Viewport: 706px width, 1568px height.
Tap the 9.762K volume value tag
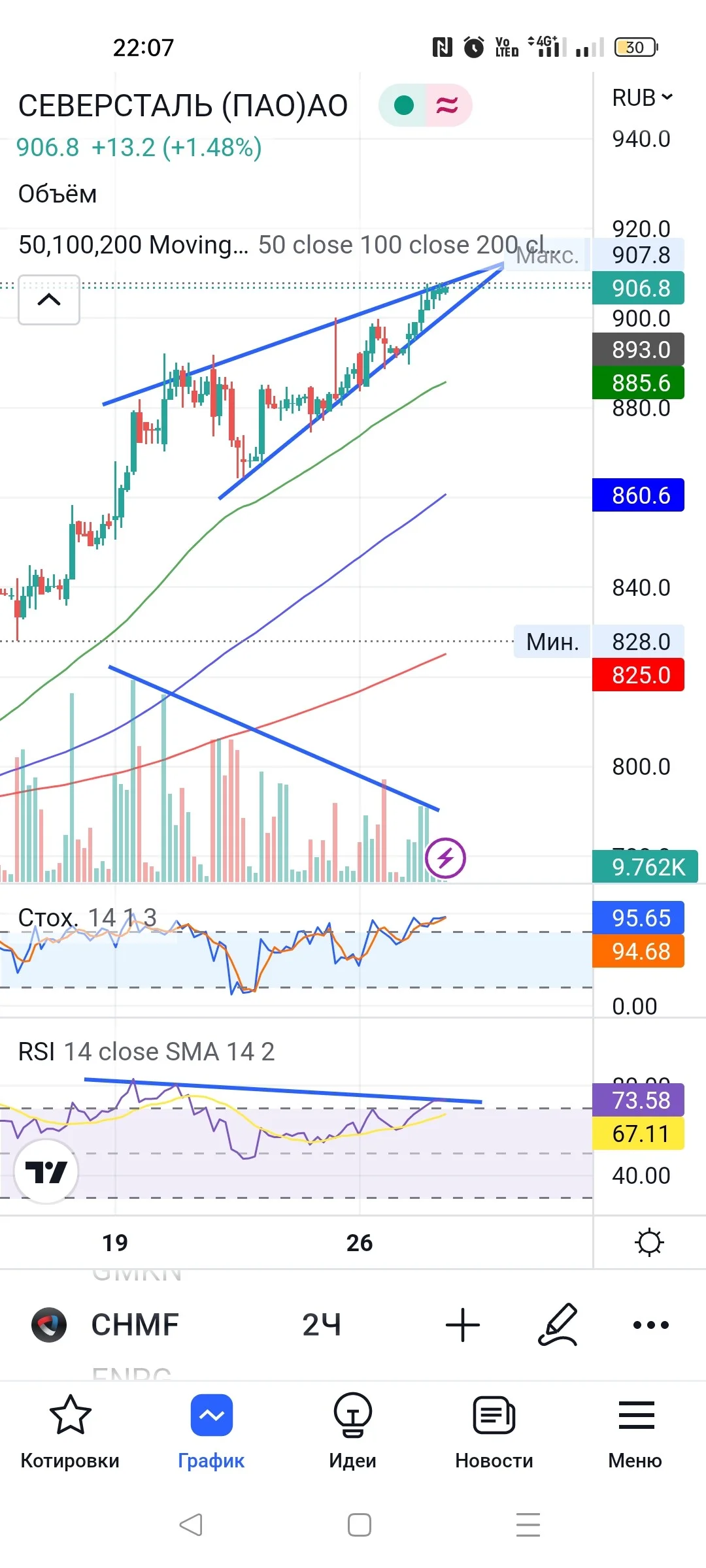645,867
